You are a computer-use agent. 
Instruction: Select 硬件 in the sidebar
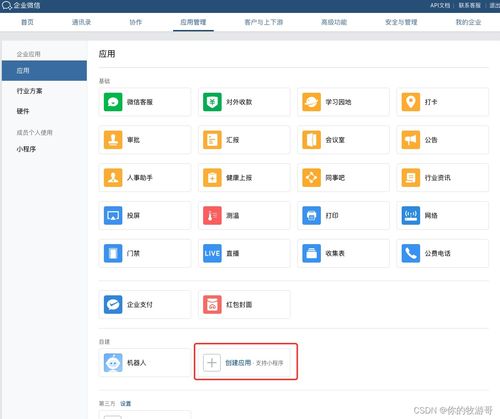coord(23,111)
